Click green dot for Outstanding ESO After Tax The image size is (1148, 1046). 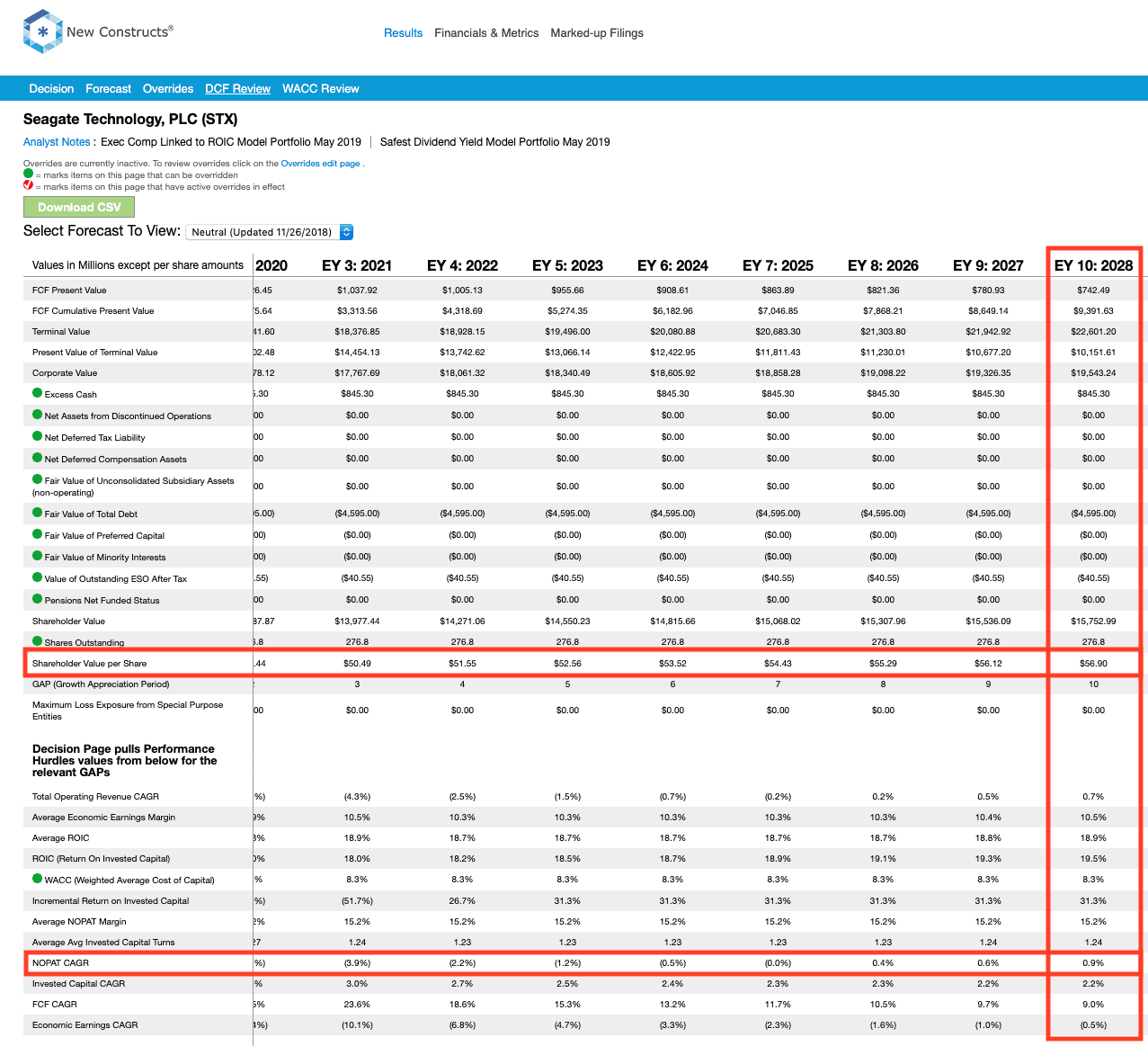click(x=38, y=577)
